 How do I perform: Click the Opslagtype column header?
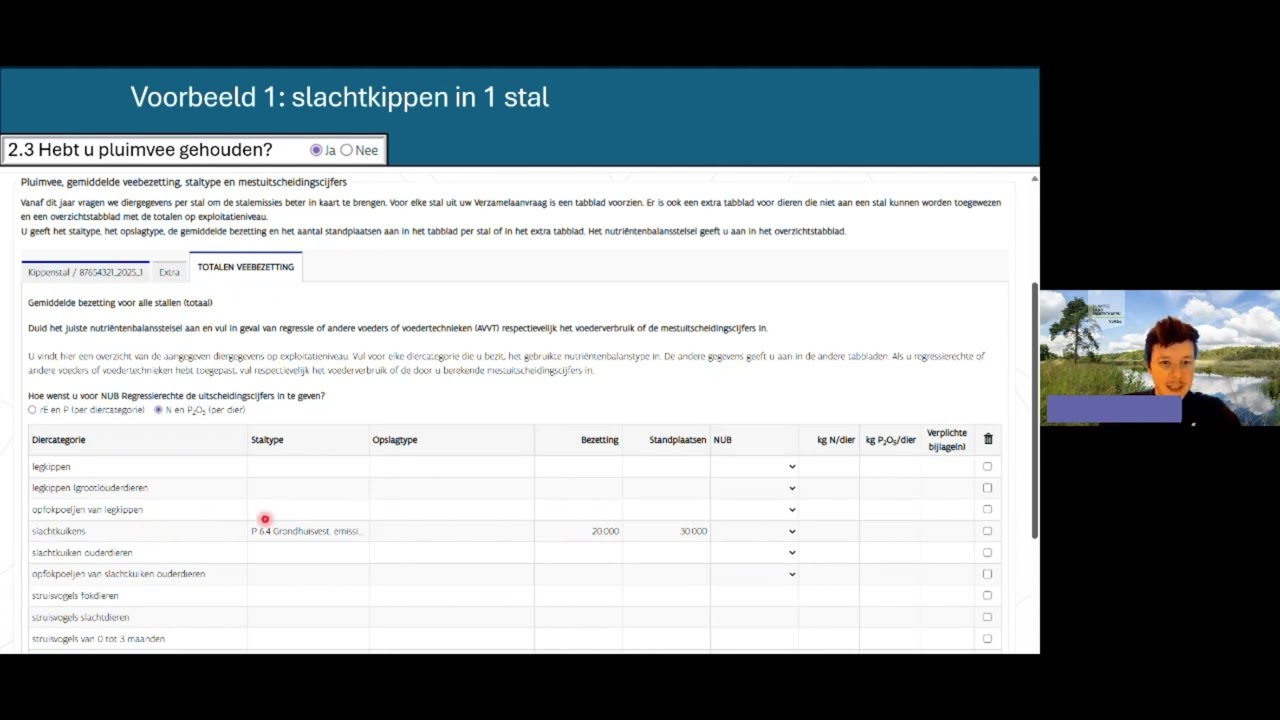[x=395, y=440]
